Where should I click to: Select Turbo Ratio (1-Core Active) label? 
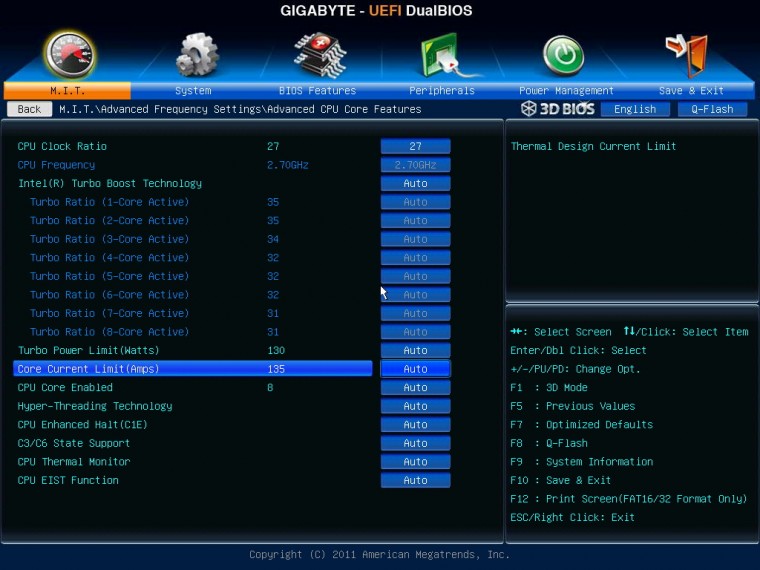pyautogui.click(x=110, y=202)
